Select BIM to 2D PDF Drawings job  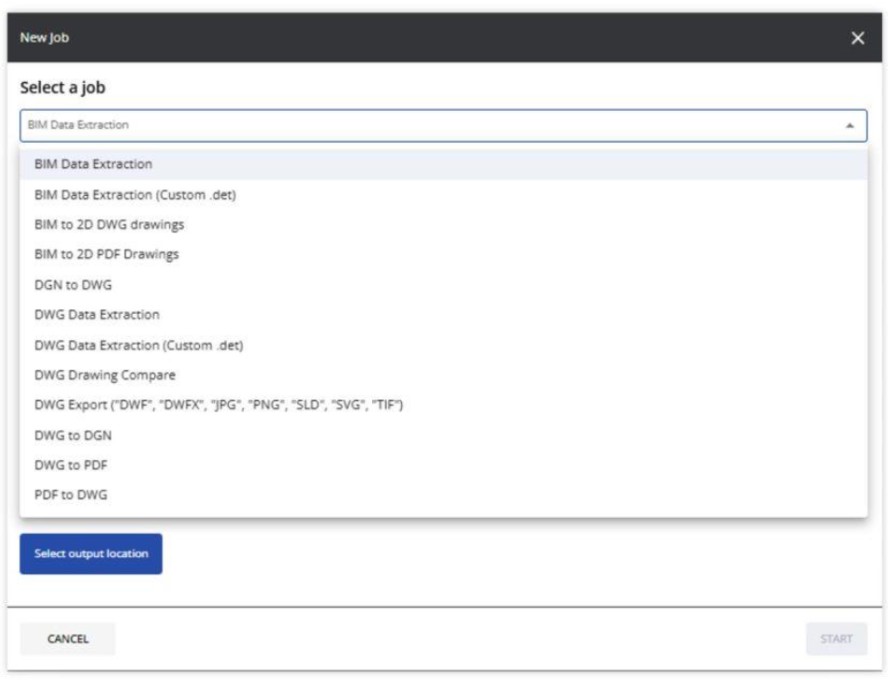coord(106,254)
